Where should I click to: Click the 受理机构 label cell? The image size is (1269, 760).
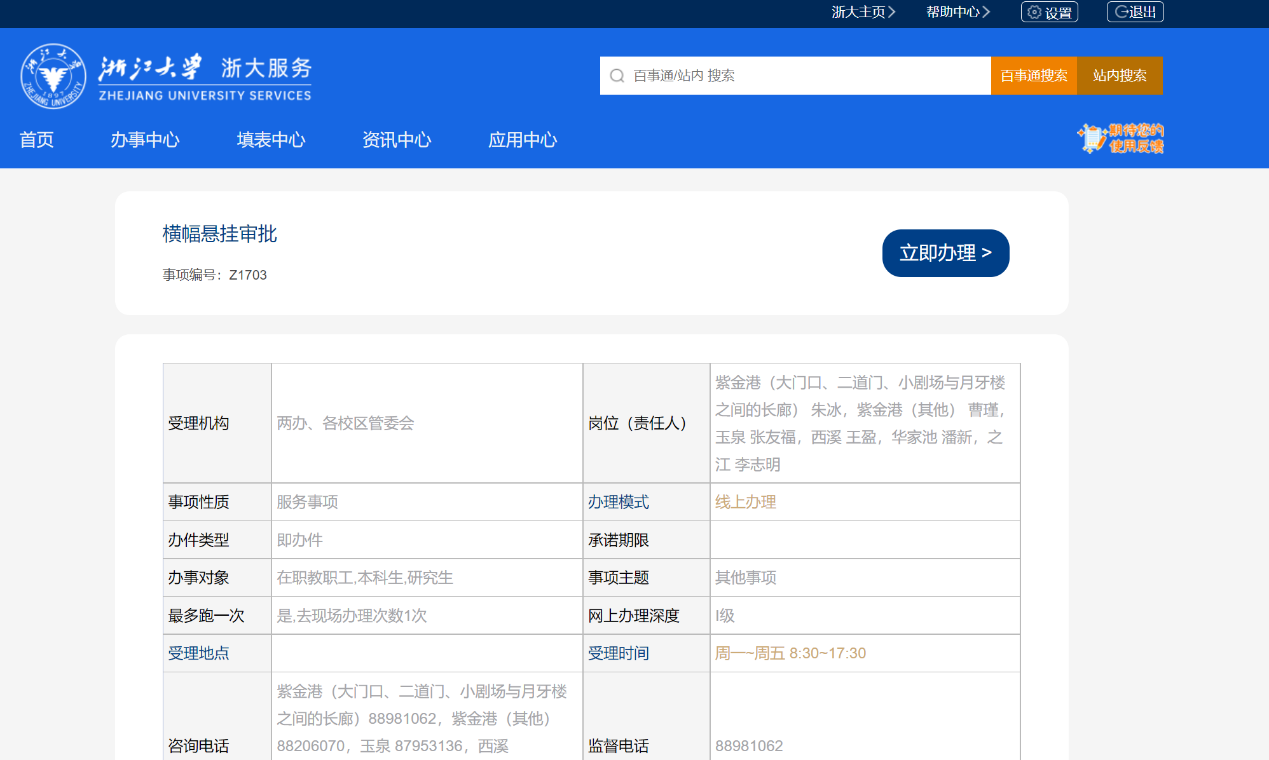tap(217, 423)
